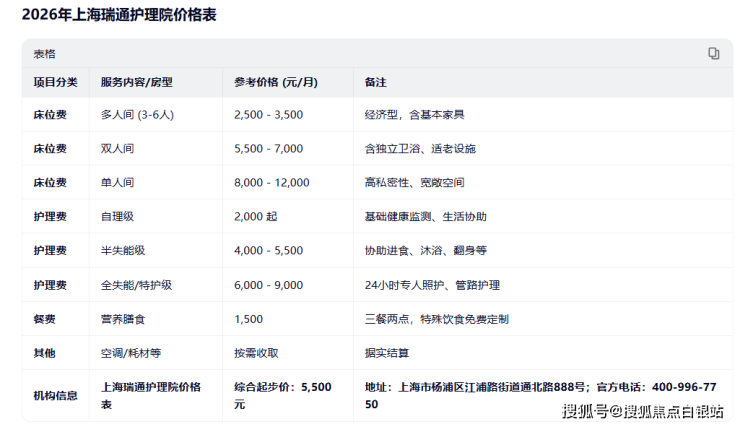The image size is (740, 427).
Task: Select the price 4,000 - 5,500
Action: [x=269, y=251]
